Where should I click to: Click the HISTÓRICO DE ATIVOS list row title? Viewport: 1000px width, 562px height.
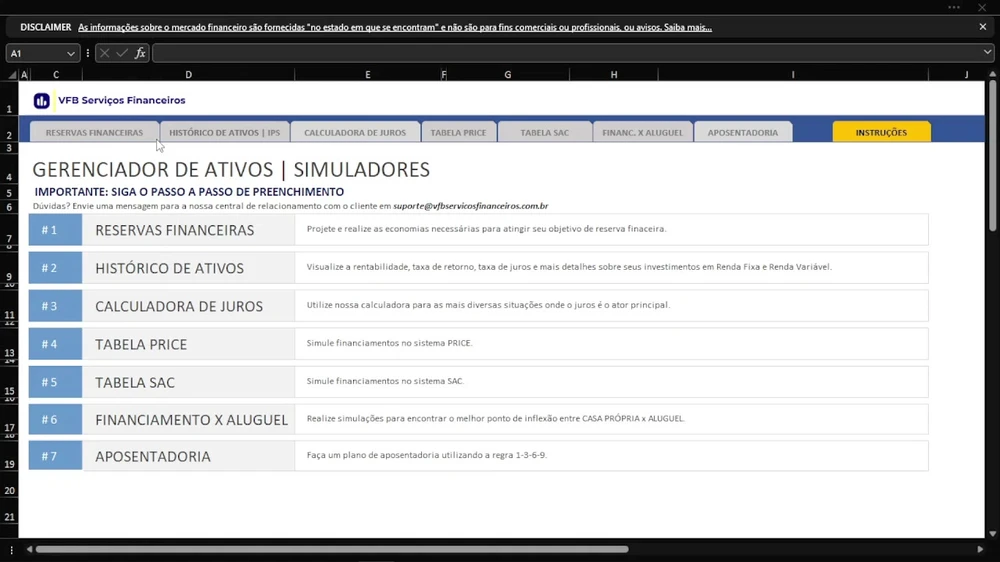pyautogui.click(x=170, y=269)
